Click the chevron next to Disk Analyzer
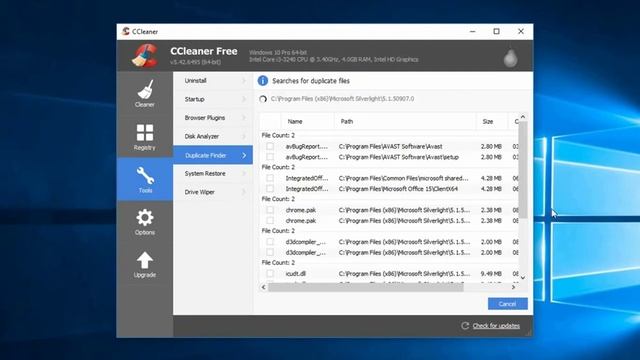 (x=244, y=136)
